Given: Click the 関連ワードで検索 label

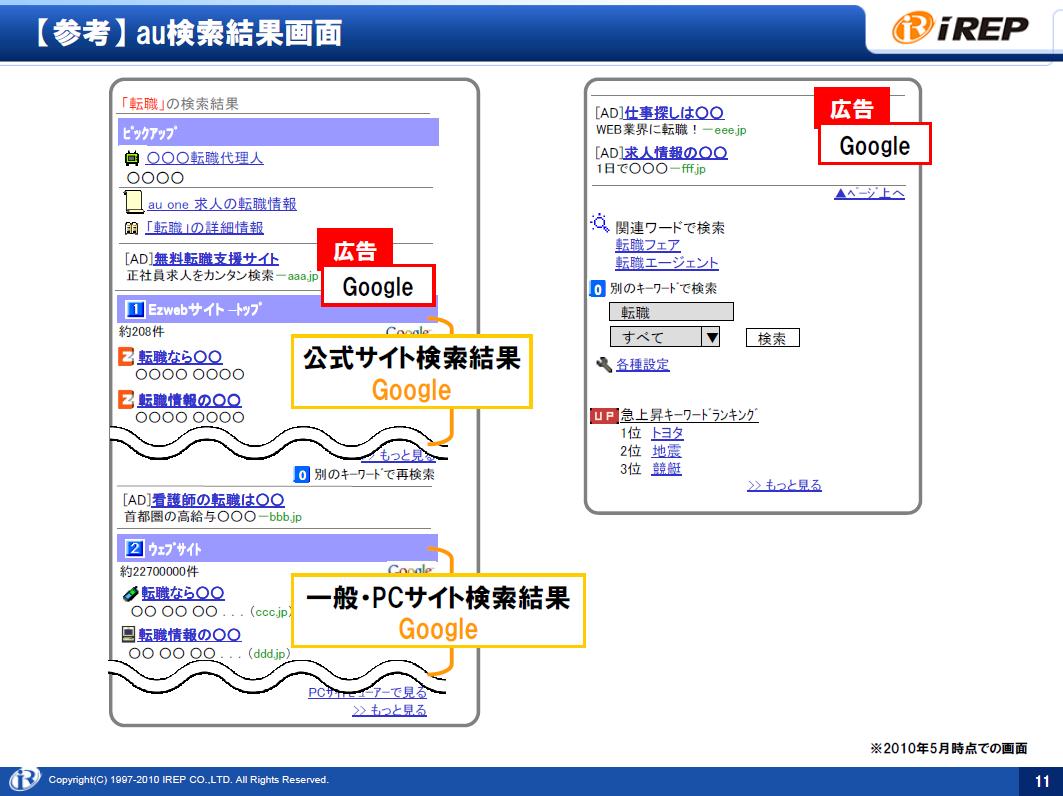Looking at the screenshot, I should (x=670, y=228).
